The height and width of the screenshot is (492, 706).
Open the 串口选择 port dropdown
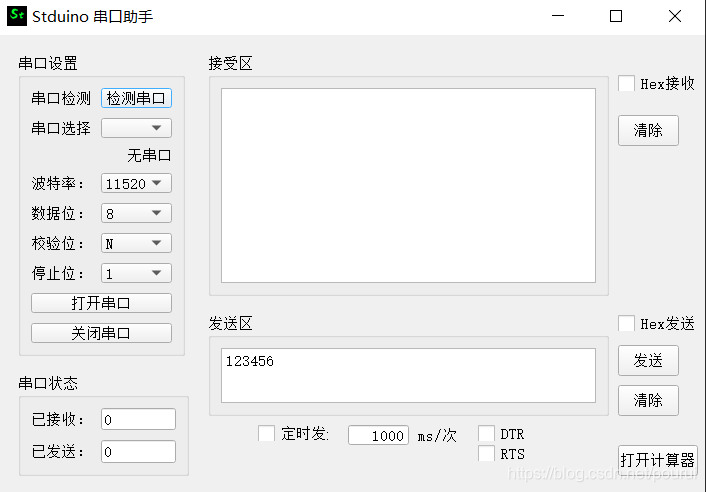[136, 128]
